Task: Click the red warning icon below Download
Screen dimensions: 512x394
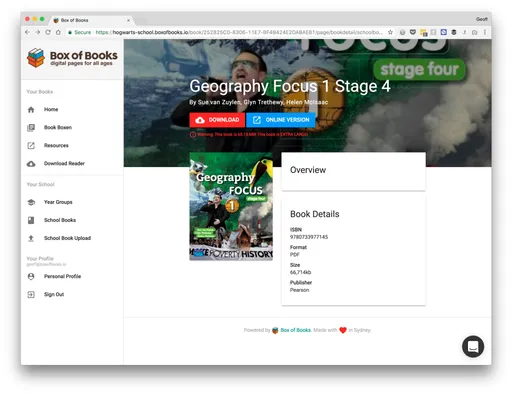Action: tap(193, 134)
